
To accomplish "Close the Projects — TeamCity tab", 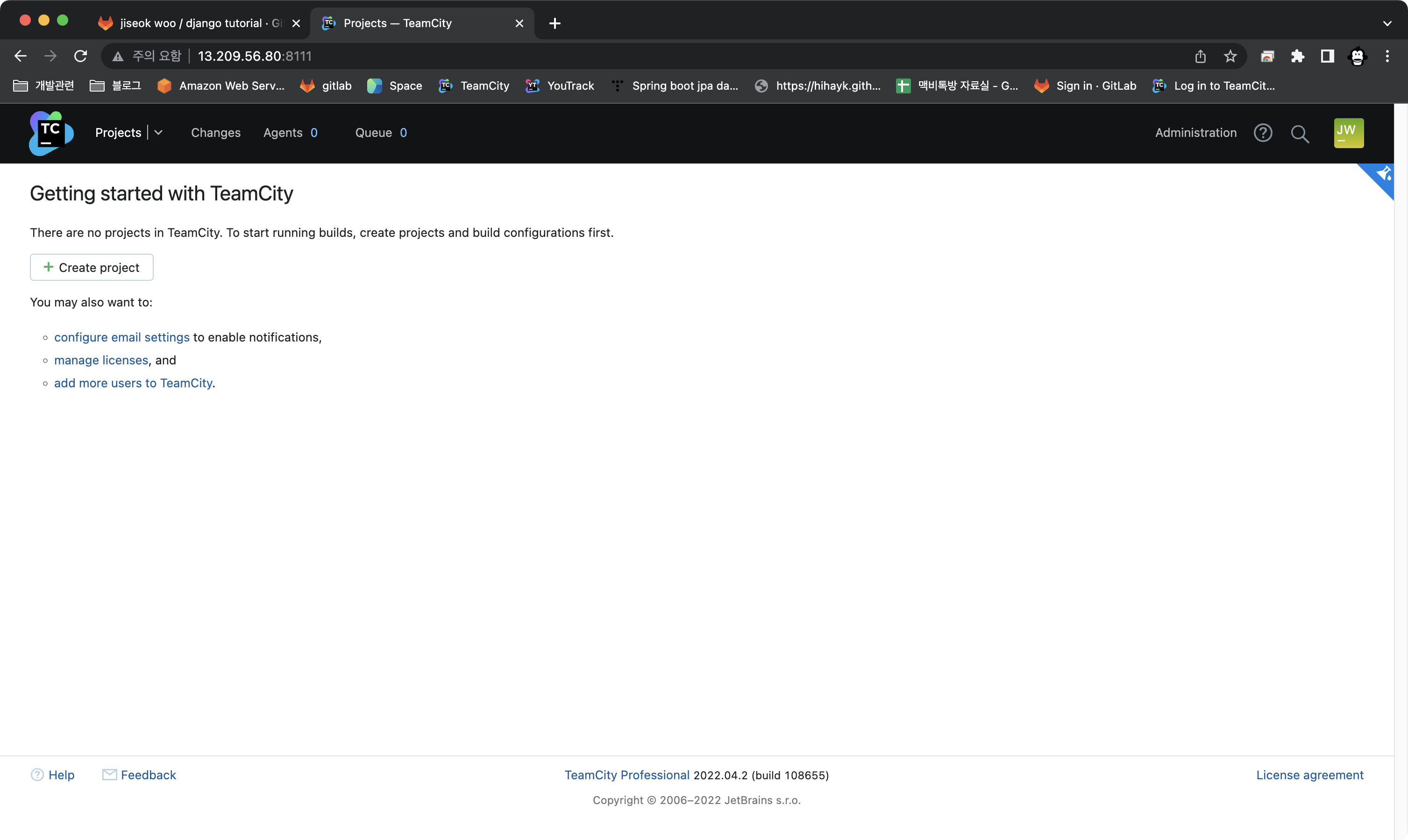I will [x=519, y=23].
